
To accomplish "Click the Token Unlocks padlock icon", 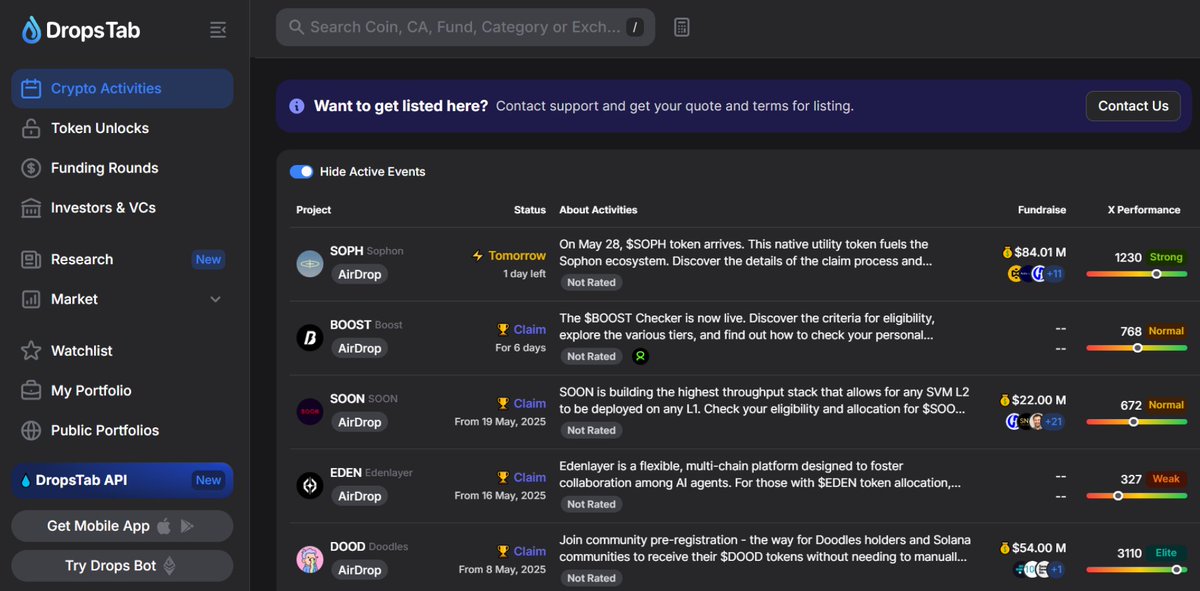I will (x=31, y=128).
